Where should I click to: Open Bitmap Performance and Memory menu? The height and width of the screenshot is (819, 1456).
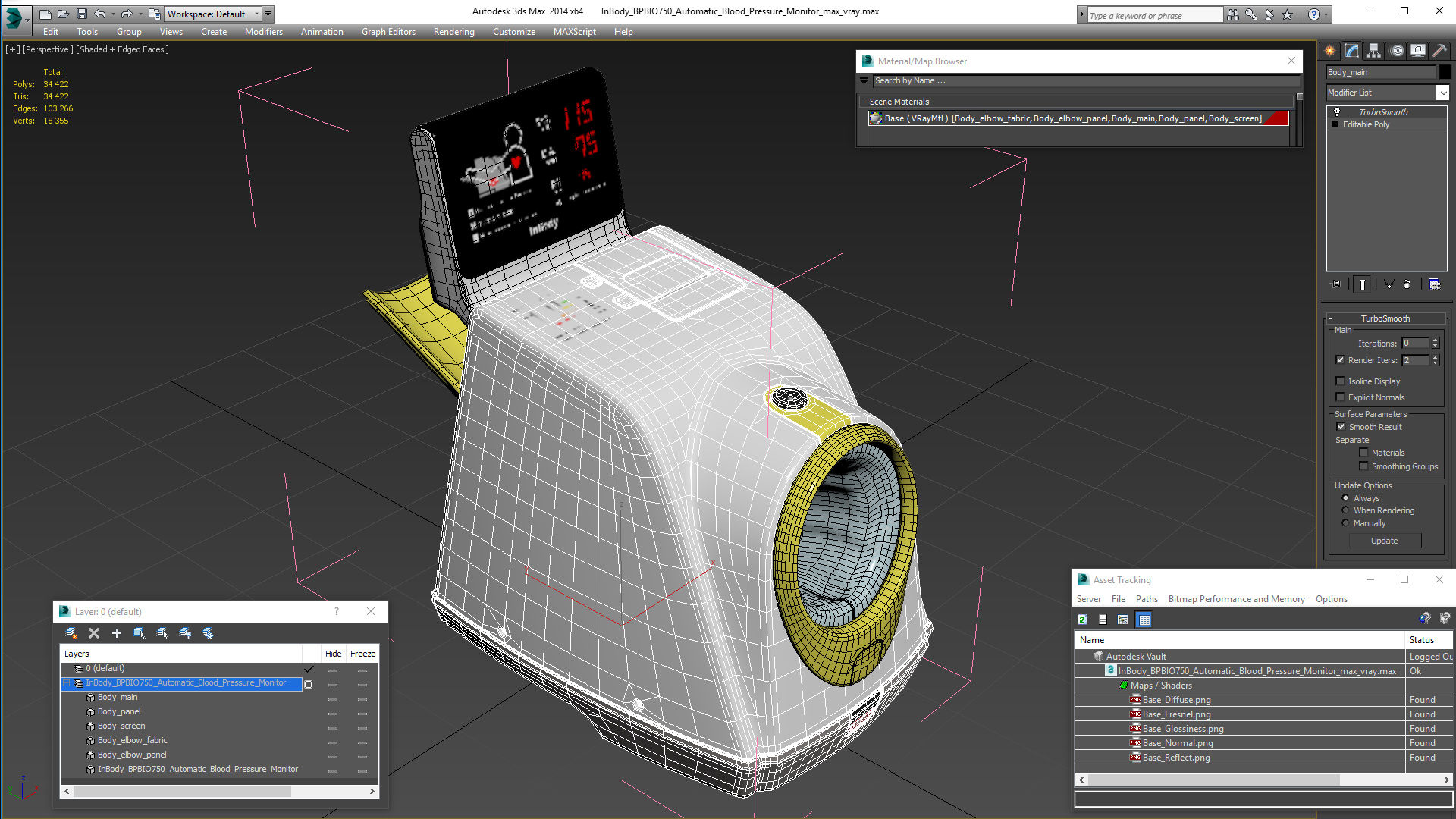[1236, 599]
